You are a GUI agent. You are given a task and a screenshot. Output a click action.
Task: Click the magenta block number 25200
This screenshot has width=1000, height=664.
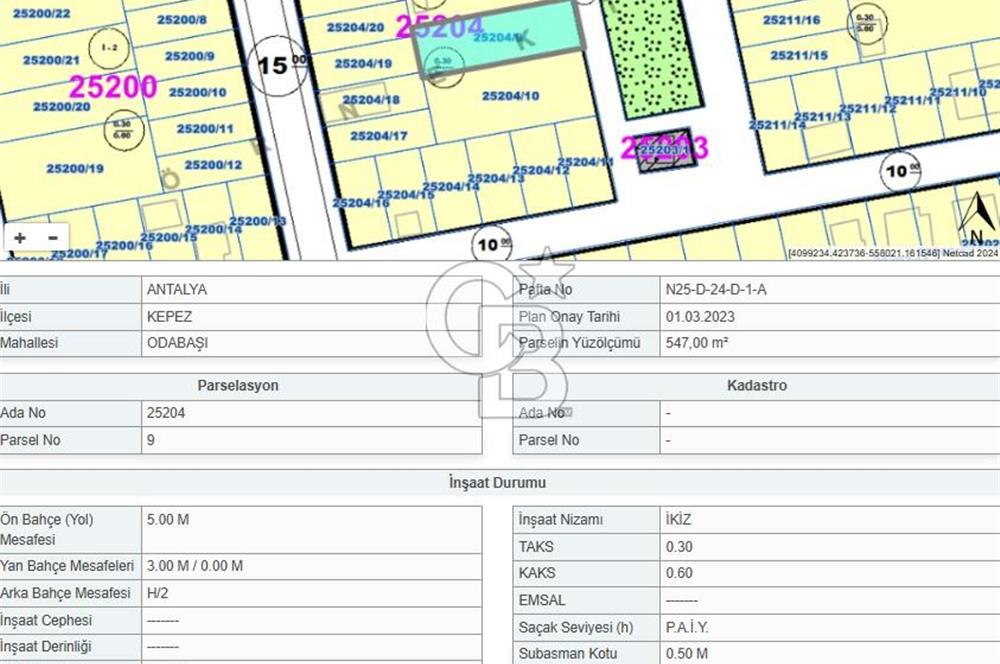(112, 87)
